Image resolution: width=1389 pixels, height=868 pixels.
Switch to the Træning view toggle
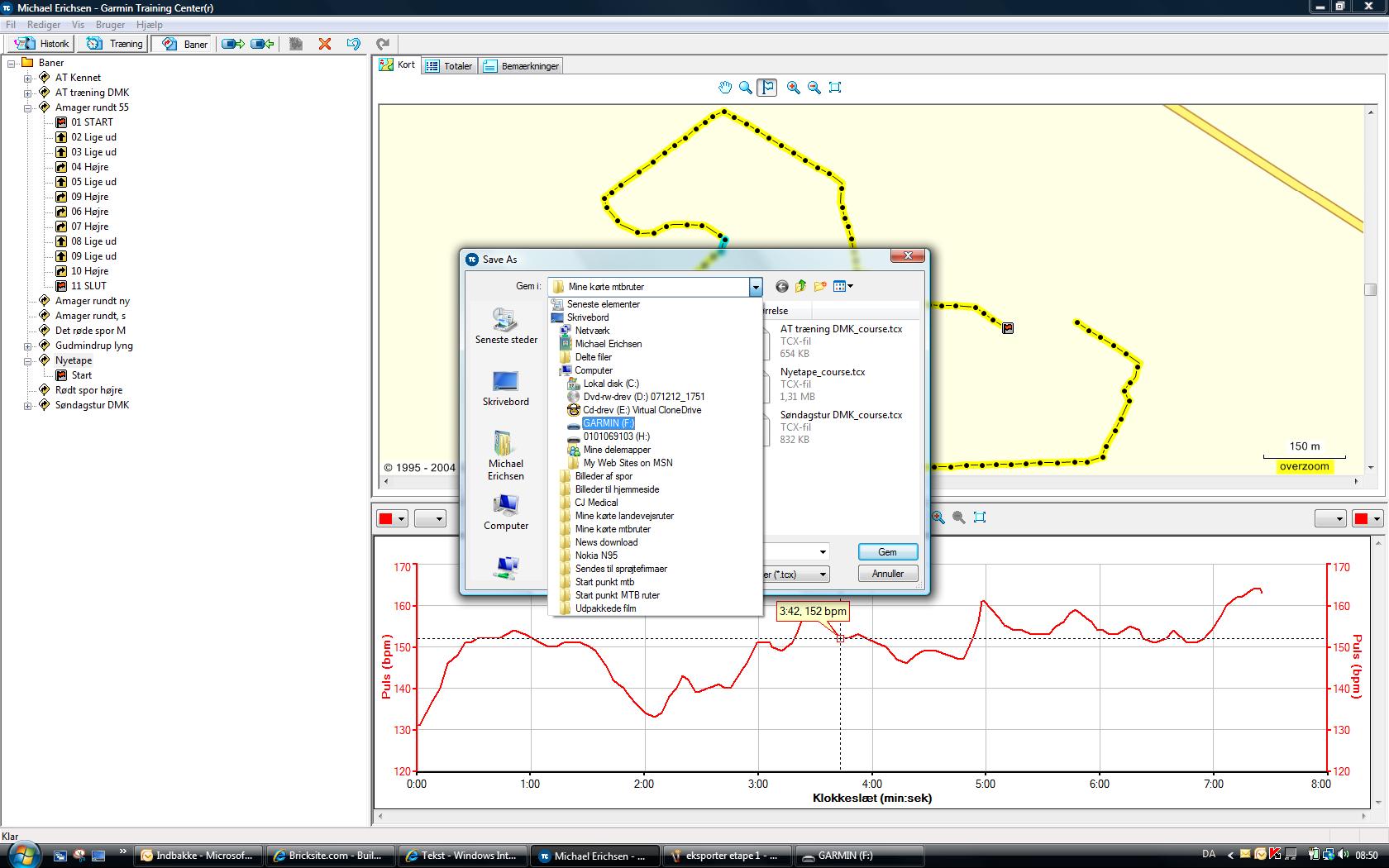(x=115, y=44)
